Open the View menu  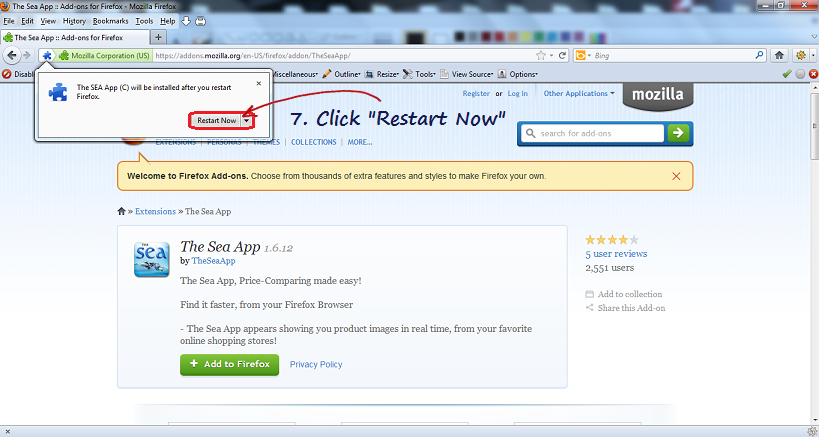(x=48, y=21)
